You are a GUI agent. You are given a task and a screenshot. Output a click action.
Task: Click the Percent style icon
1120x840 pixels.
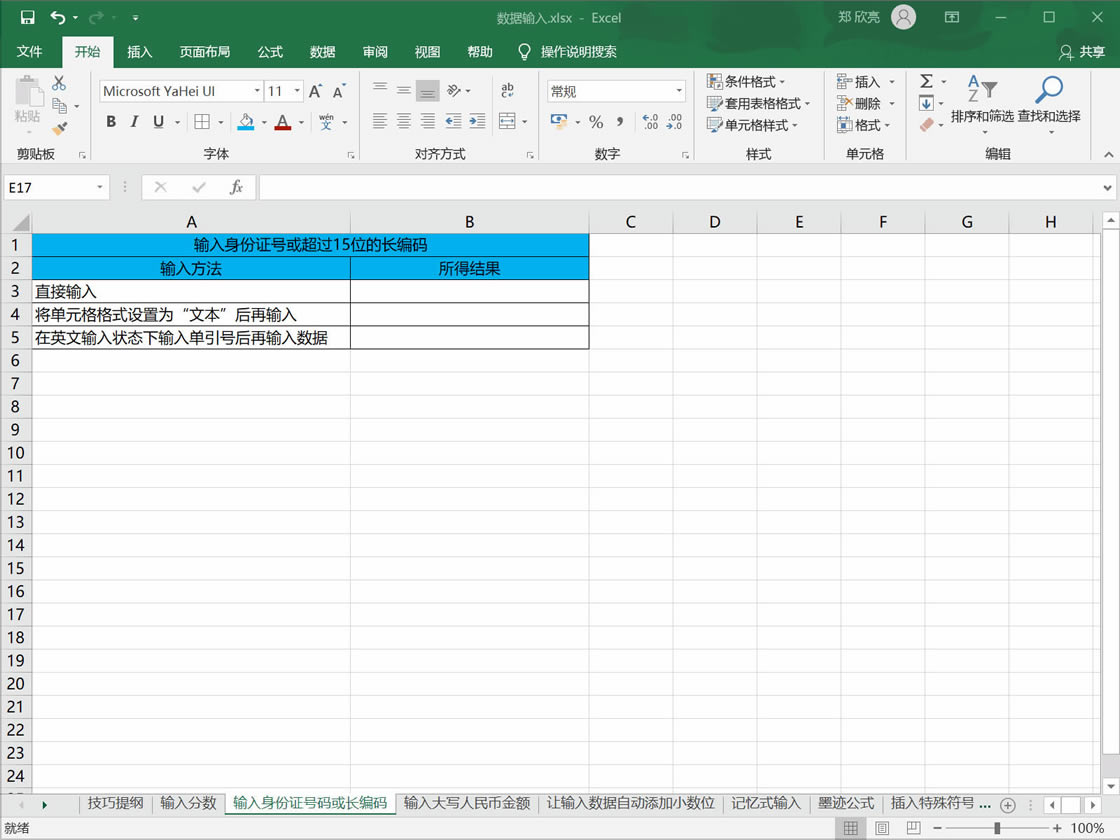(598, 122)
